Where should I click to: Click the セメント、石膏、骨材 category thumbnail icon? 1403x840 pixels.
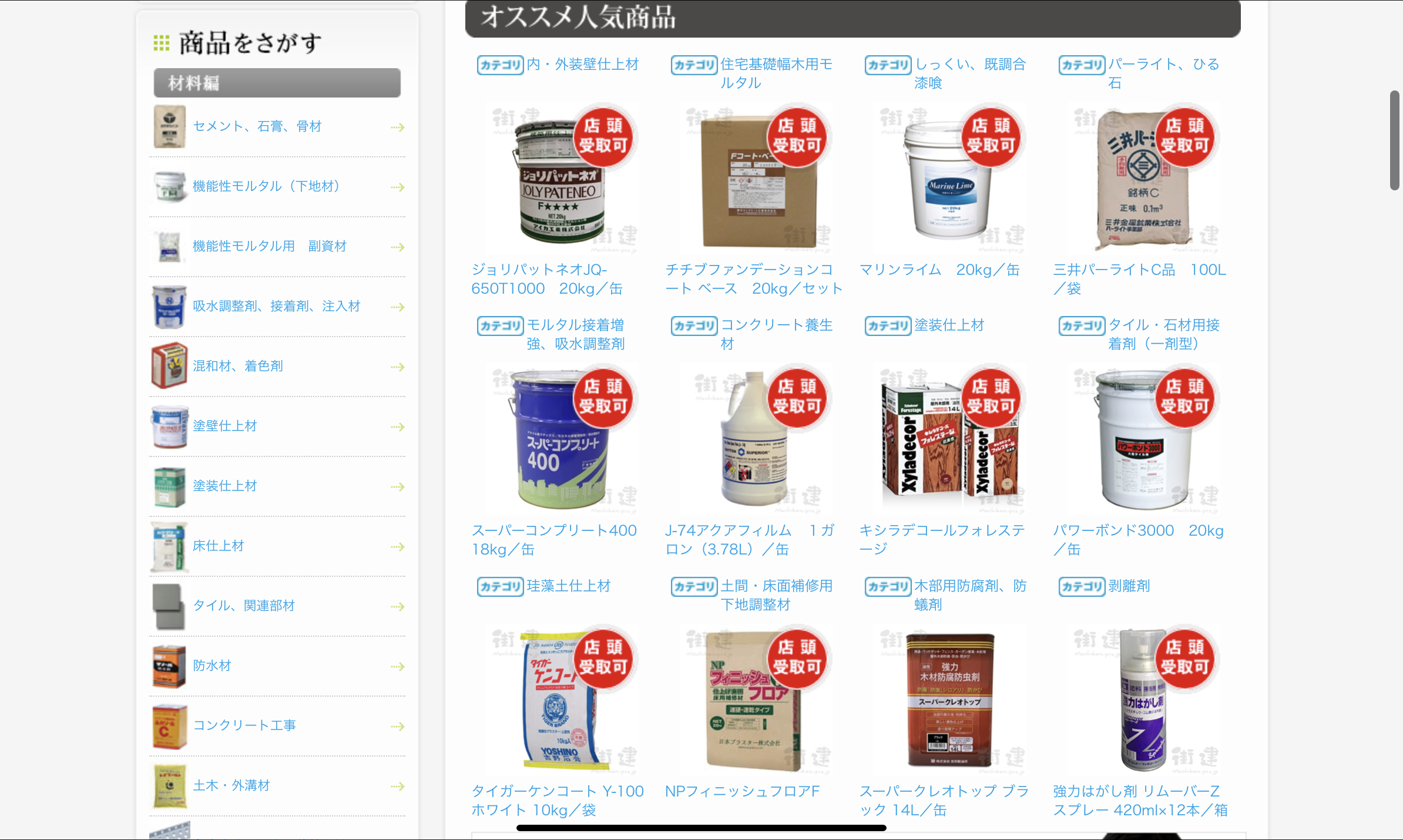point(169,127)
